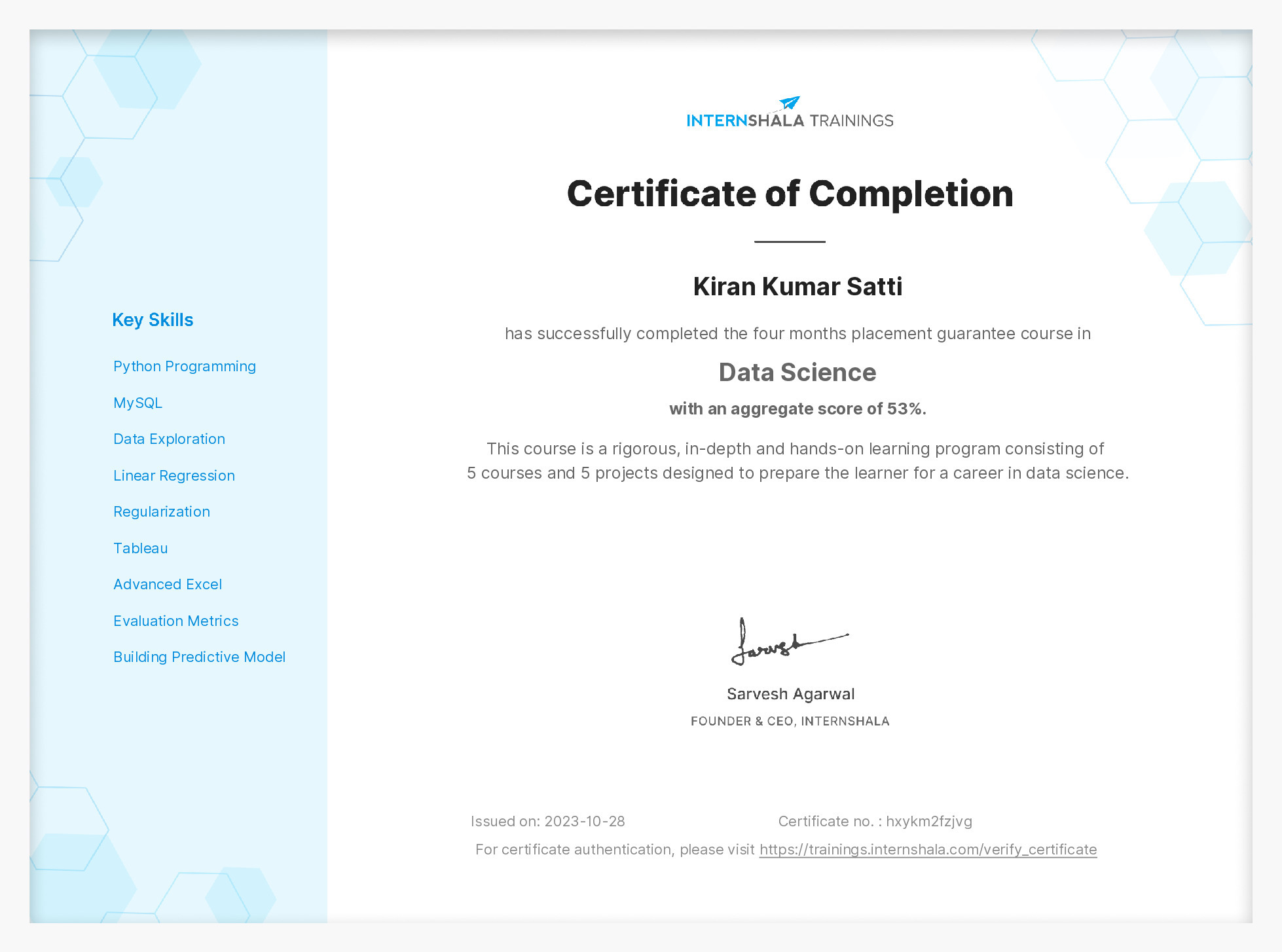Click the Internshala paper plane logo
This screenshot has width=1282, height=952.
[788, 101]
